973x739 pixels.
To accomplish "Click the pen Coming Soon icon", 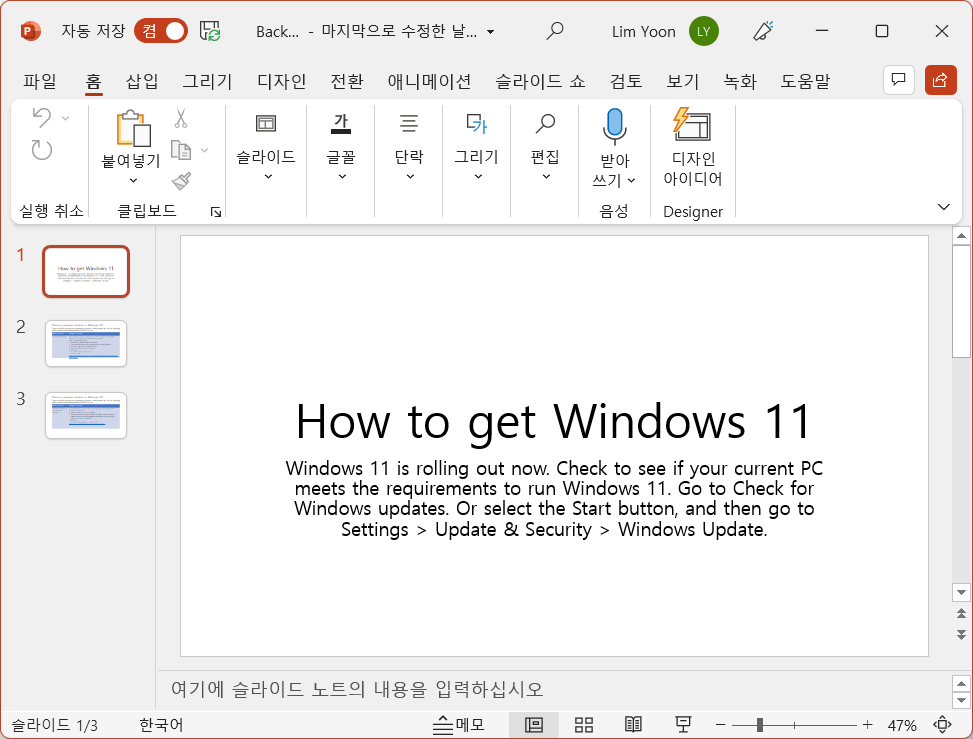I will [x=763, y=31].
